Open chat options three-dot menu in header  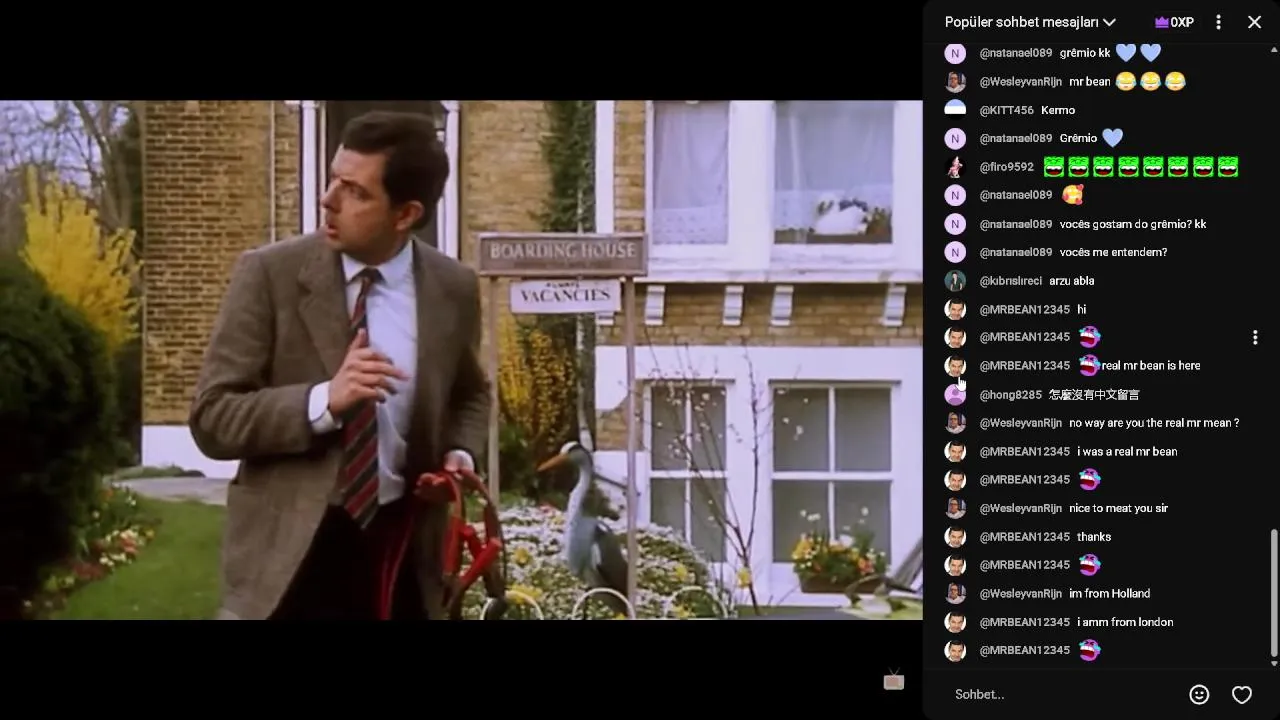tap(1218, 22)
